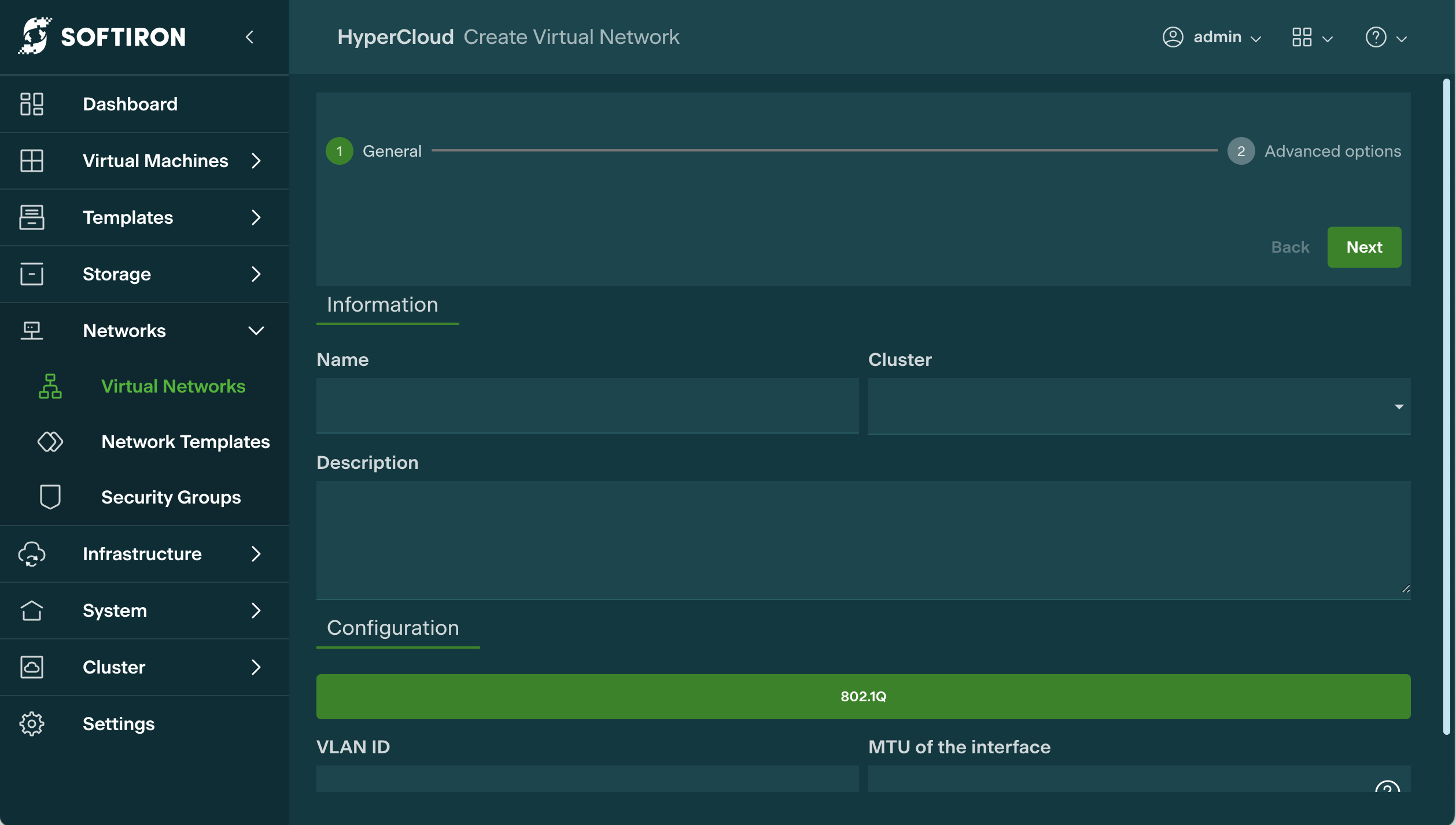Screen dimensions: 1456x825
Task: Collapse the sidebar with the left chevron
Action: coord(249,37)
